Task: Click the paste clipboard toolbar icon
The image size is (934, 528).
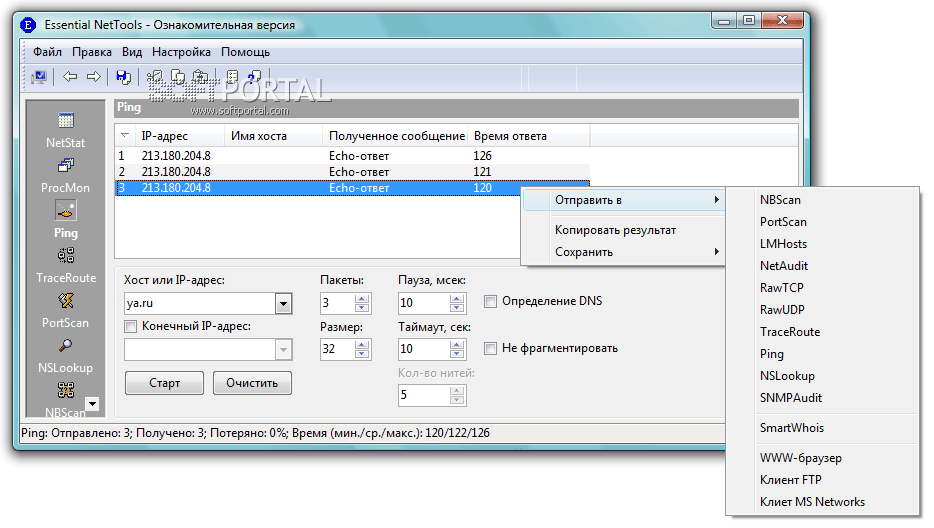Action: click(x=201, y=77)
